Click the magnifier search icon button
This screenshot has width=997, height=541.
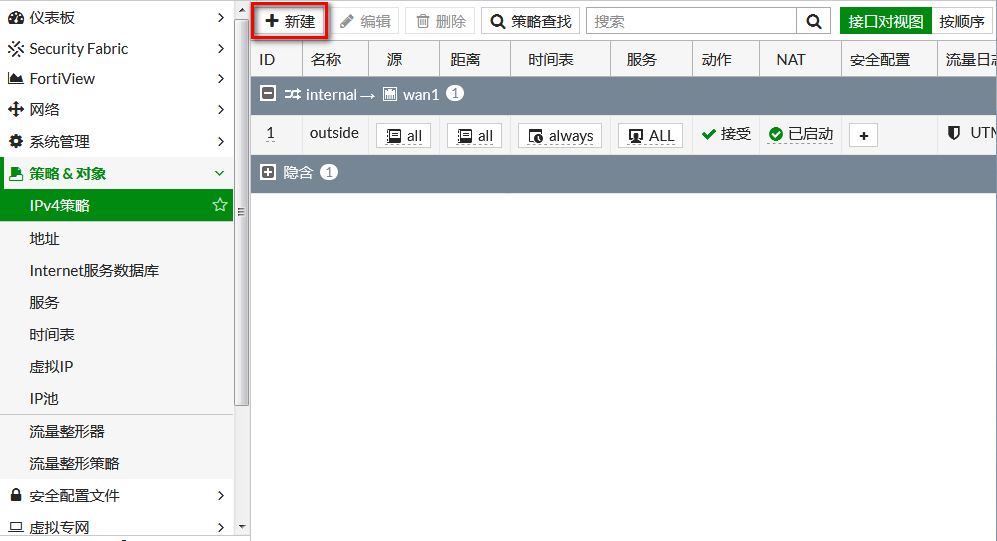(x=814, y=21)
